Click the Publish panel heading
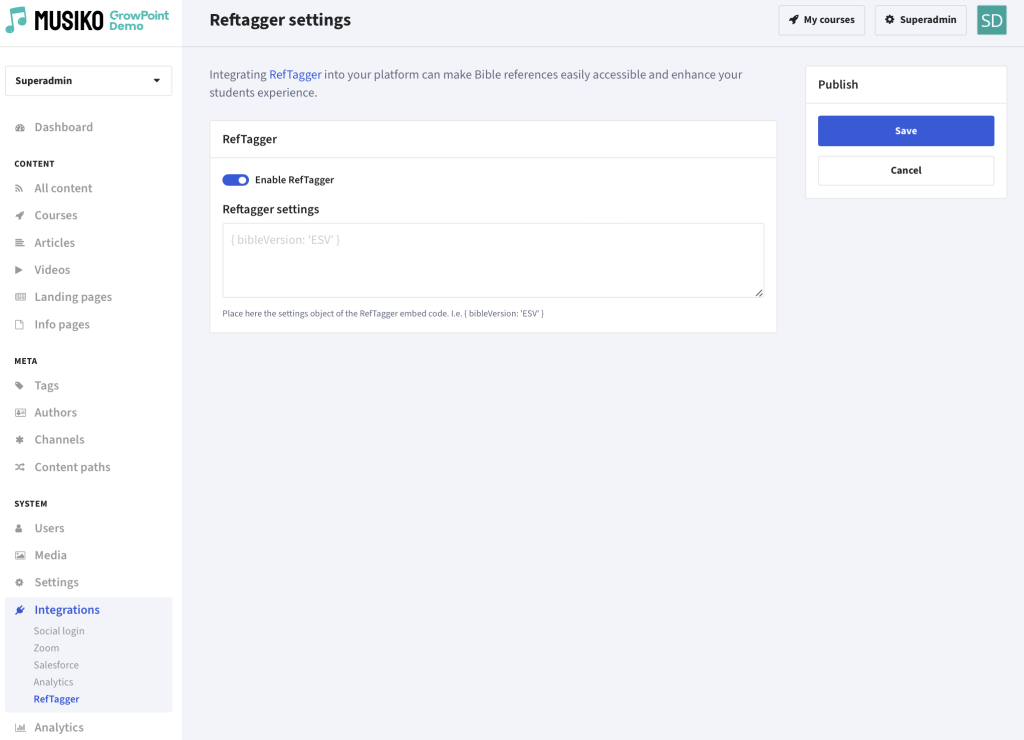The image size is (1024, 740). (x=838, y=84)
